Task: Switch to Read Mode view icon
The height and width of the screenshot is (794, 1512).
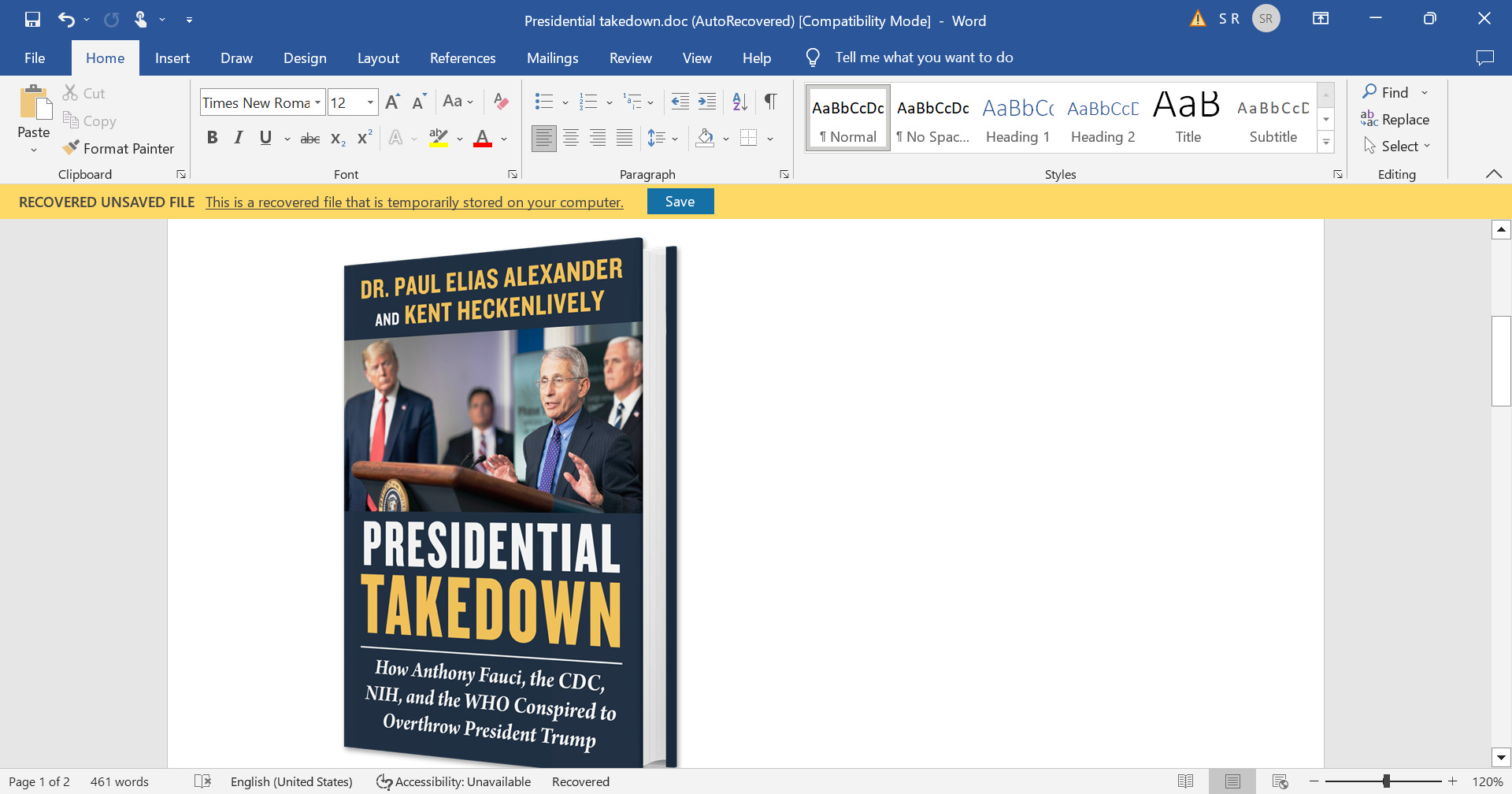Action: (x=1185, y=781)
